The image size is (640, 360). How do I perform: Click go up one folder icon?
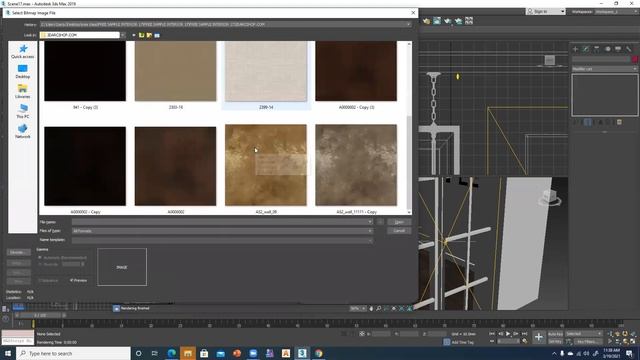tap(142, 35)
